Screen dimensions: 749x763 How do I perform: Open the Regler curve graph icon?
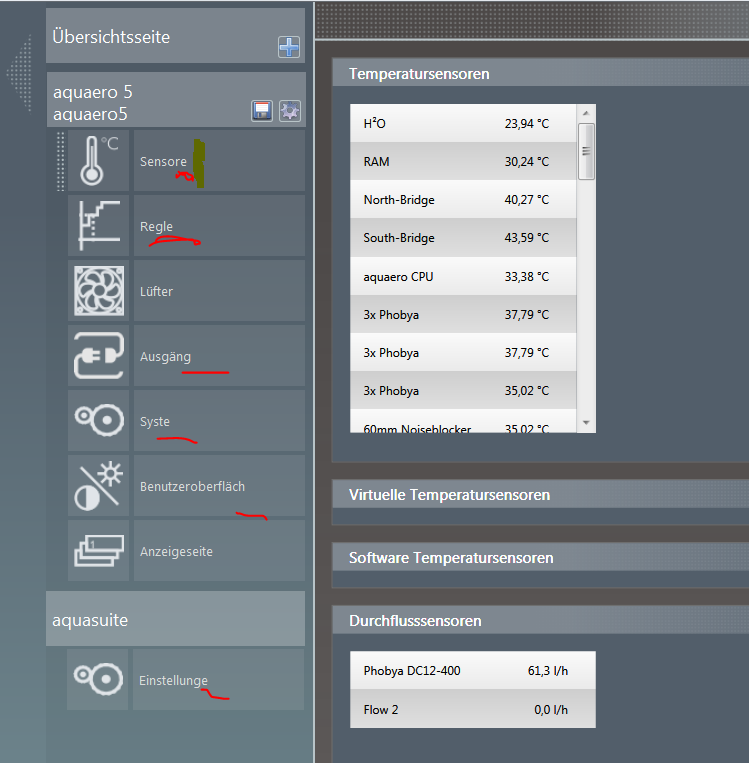98,226
